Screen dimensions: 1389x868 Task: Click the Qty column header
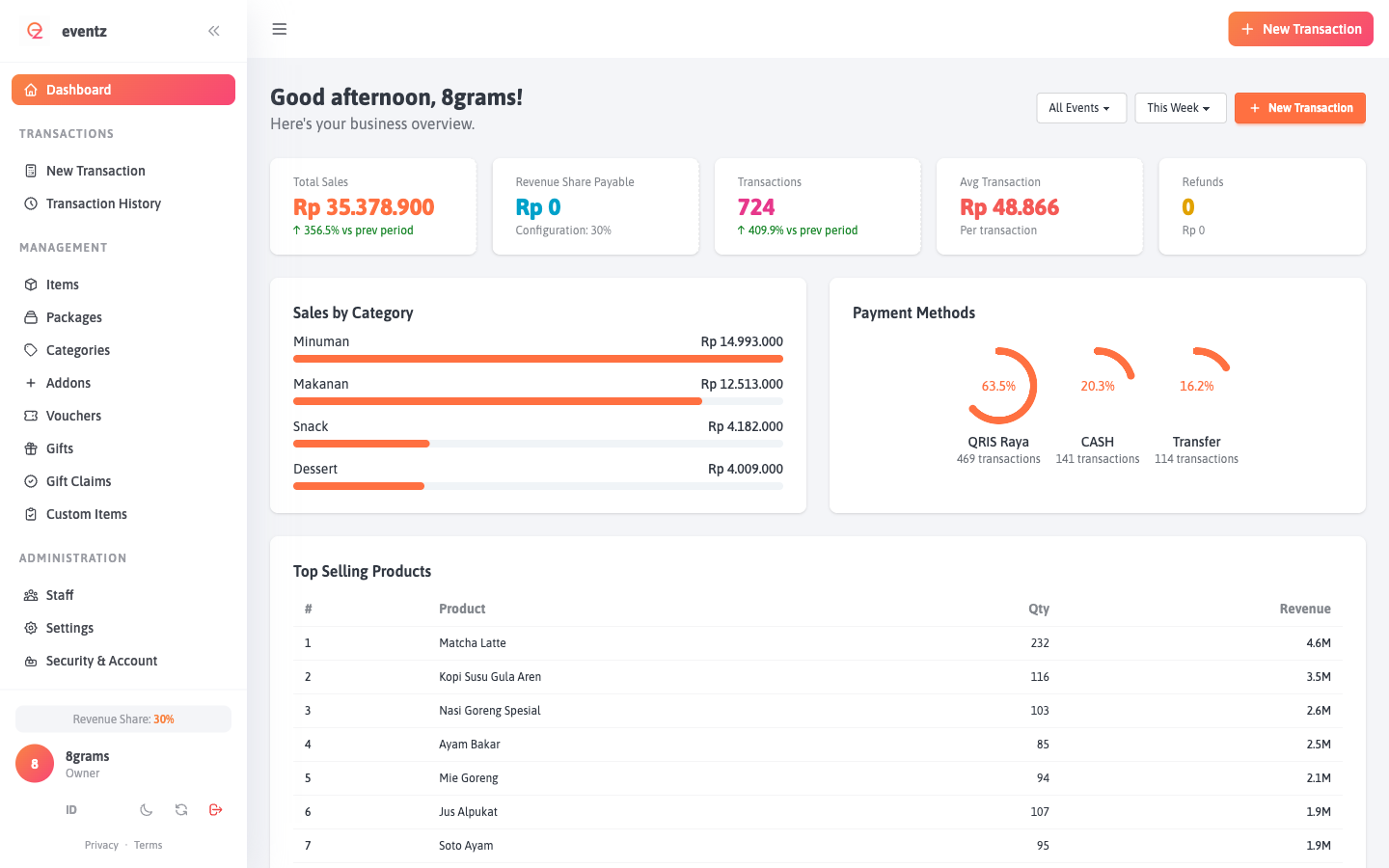pyautogui.click(x=1039, y=609)
